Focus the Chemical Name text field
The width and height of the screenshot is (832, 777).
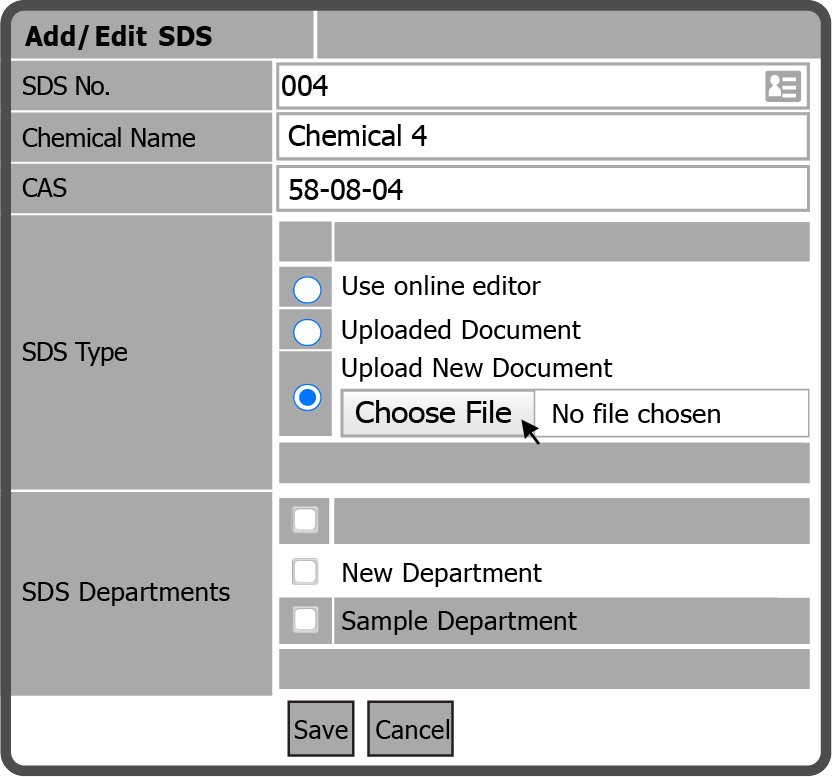542,136
